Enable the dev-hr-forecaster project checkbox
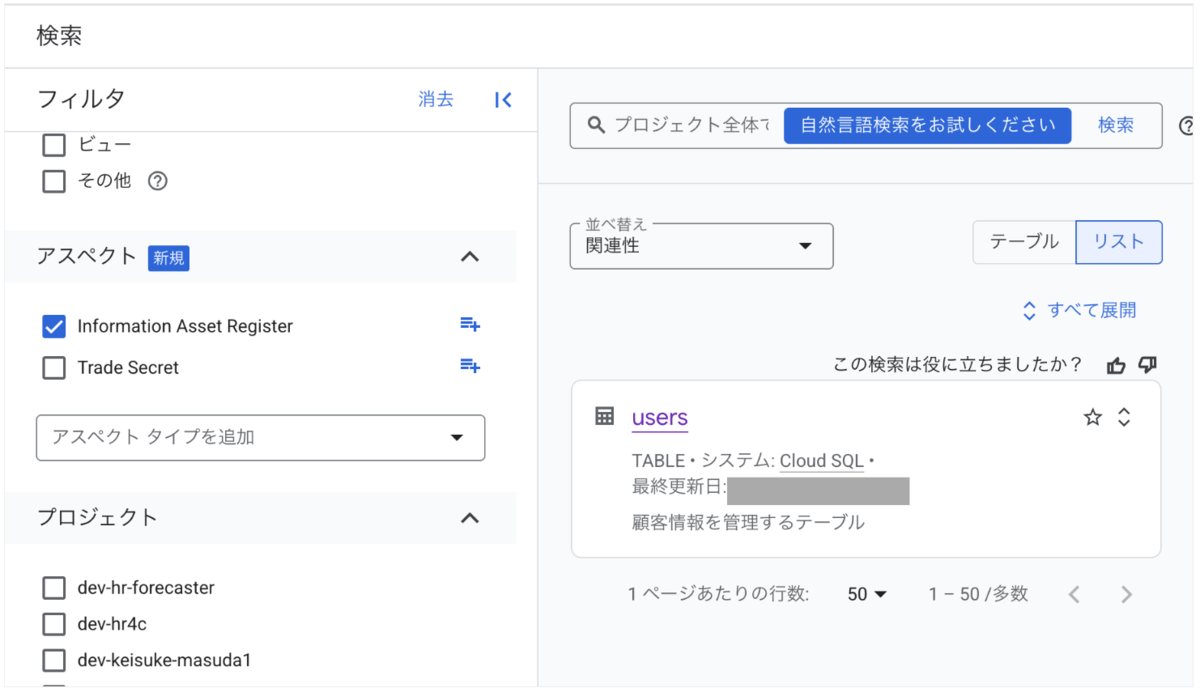 tap(54, 588)
